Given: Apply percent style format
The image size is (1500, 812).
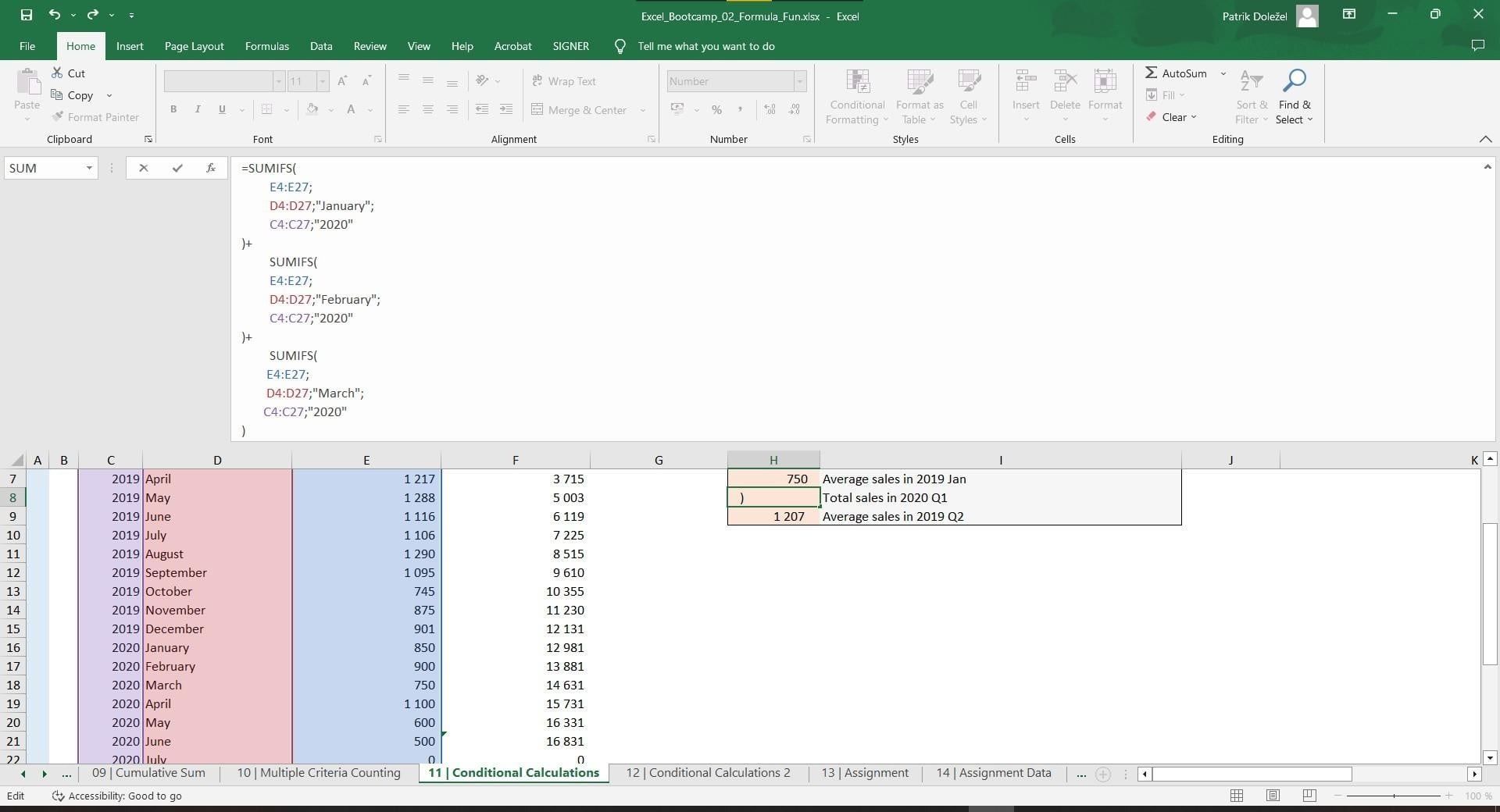Looking at the screenshot, I should 716,110.
